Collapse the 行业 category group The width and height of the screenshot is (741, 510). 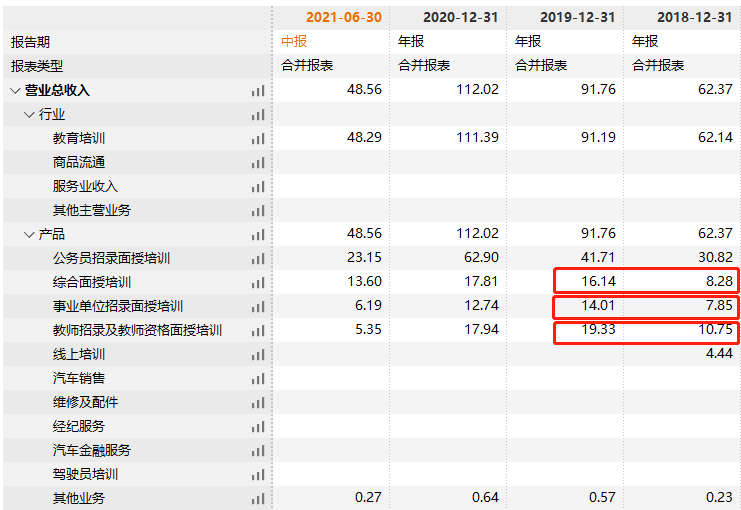pos(29,114)
